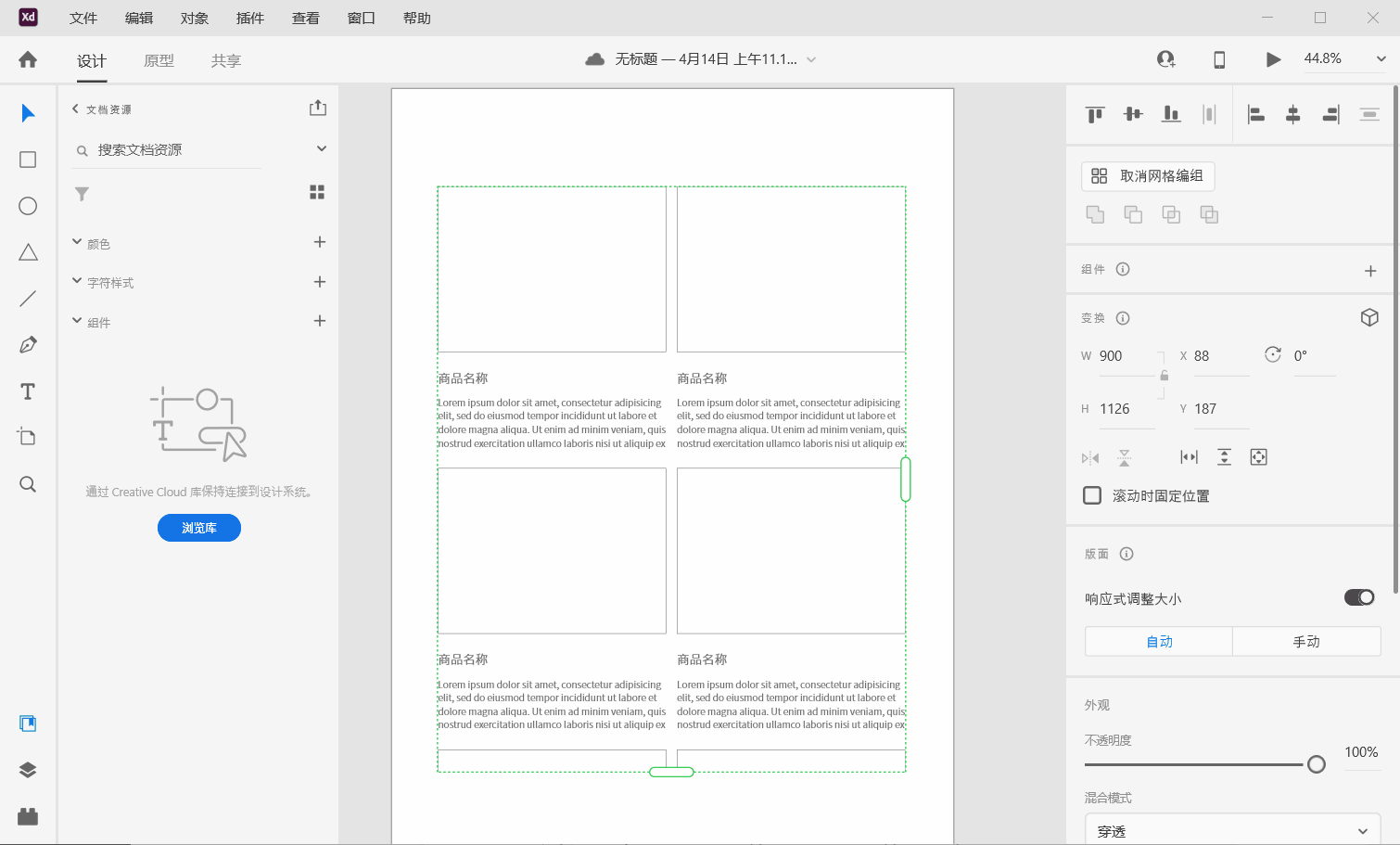This screenshot has height=845, width=1400.
Task: Flip selection horizontally in transform panel
Action: point(1088,457)
